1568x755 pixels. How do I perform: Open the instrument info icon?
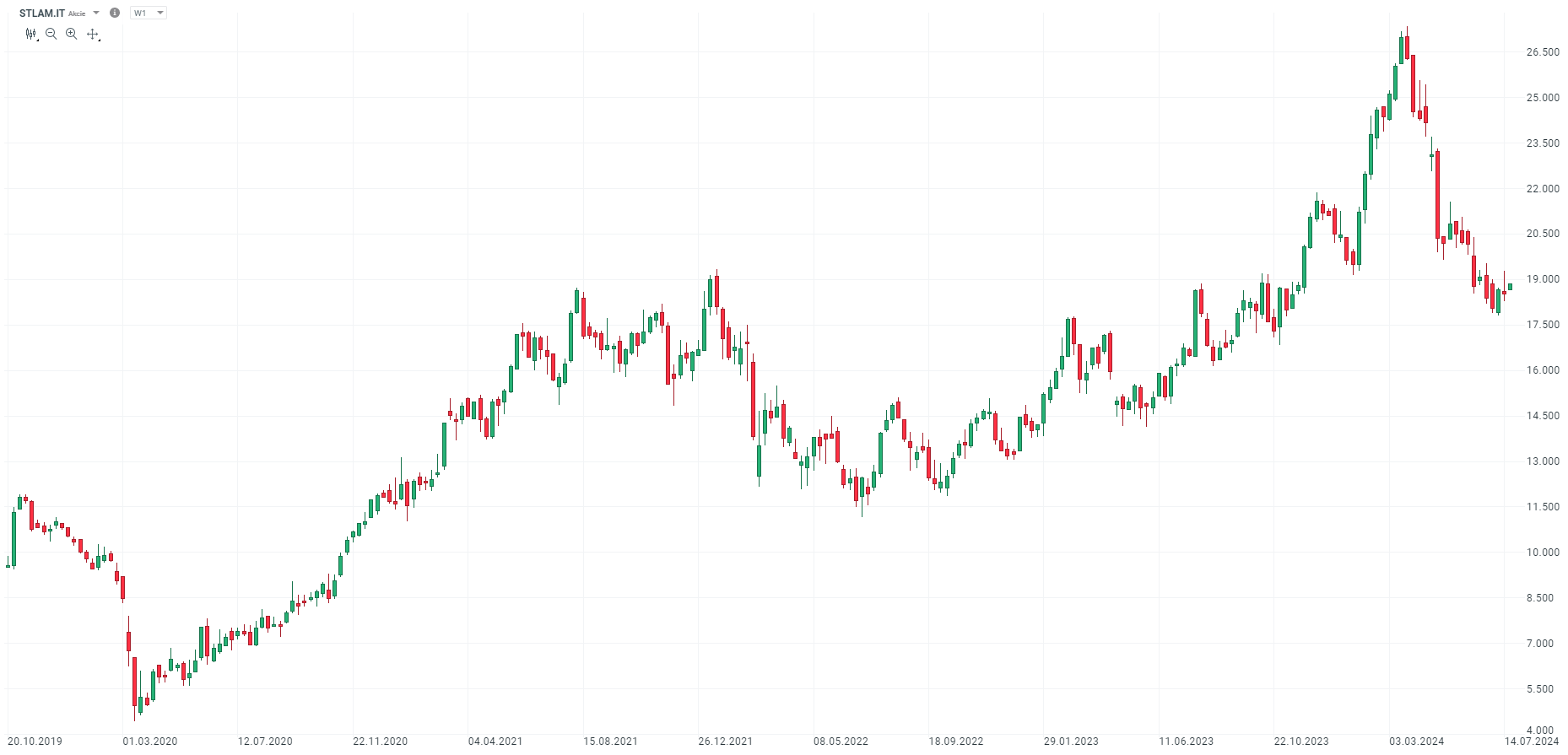click(115, 13)
